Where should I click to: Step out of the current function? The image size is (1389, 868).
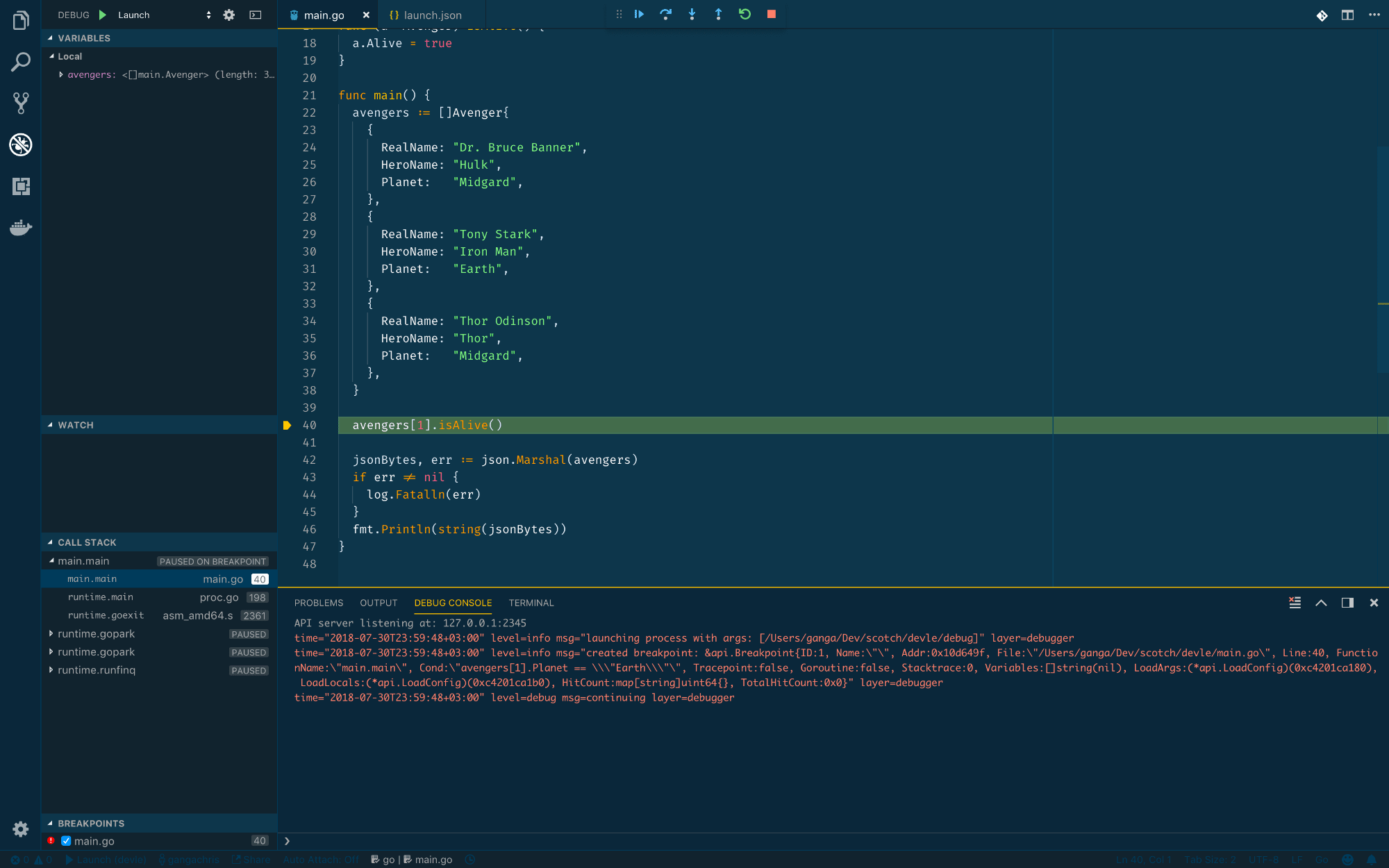click(x=718, y=14)
